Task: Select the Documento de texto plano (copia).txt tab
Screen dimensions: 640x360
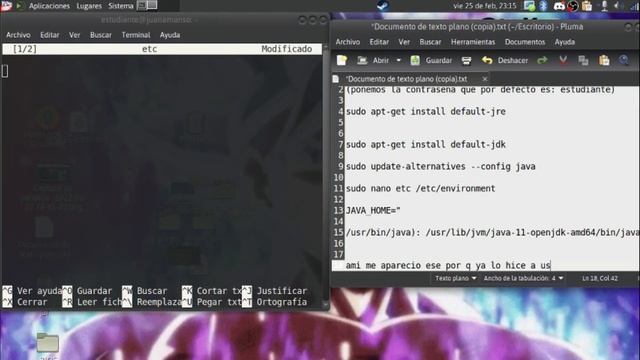Action: tap(406, 79)
